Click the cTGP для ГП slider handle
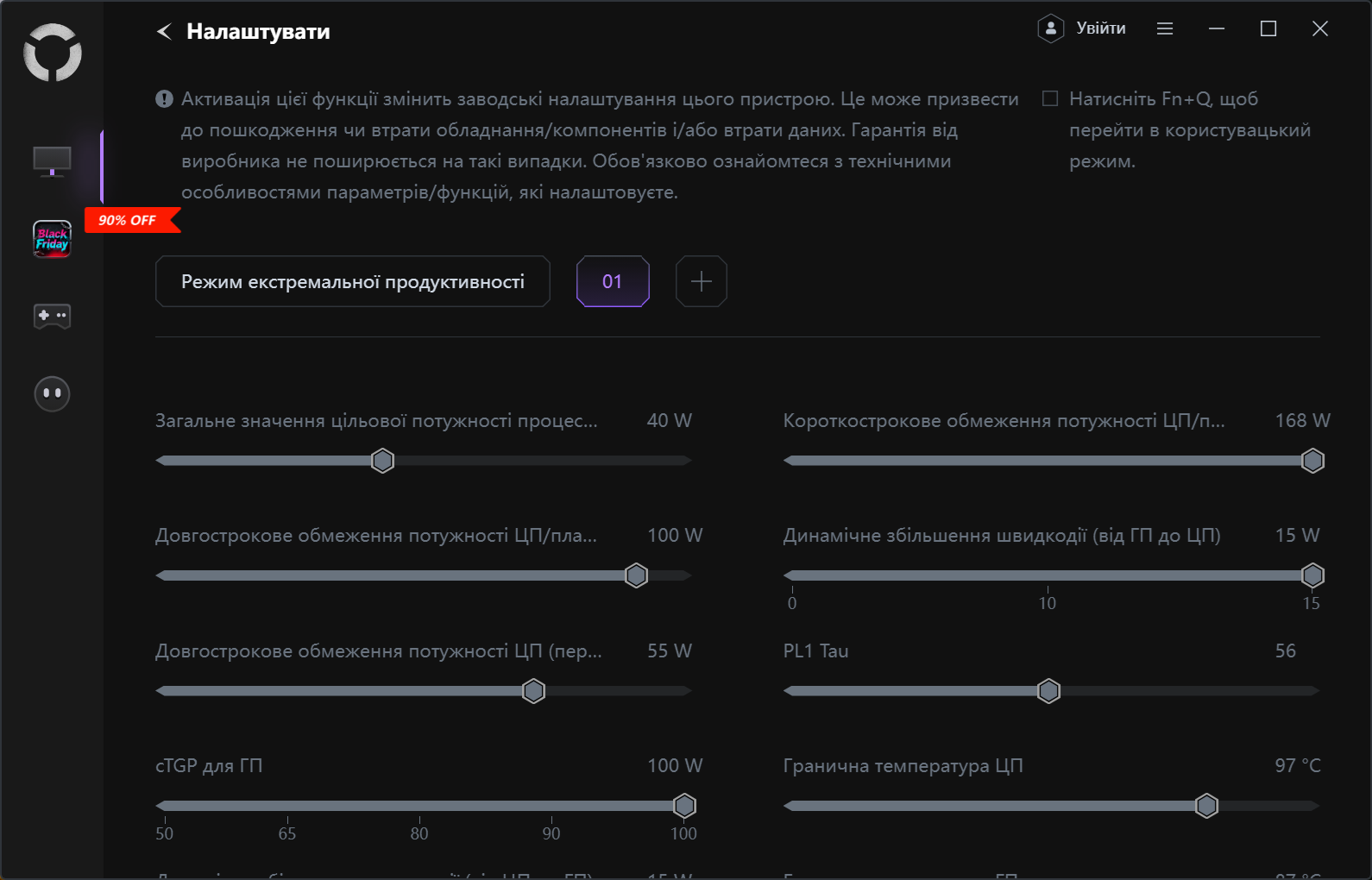The width and height of the screenshot is (1372, 880). click(x=684, y=806)
